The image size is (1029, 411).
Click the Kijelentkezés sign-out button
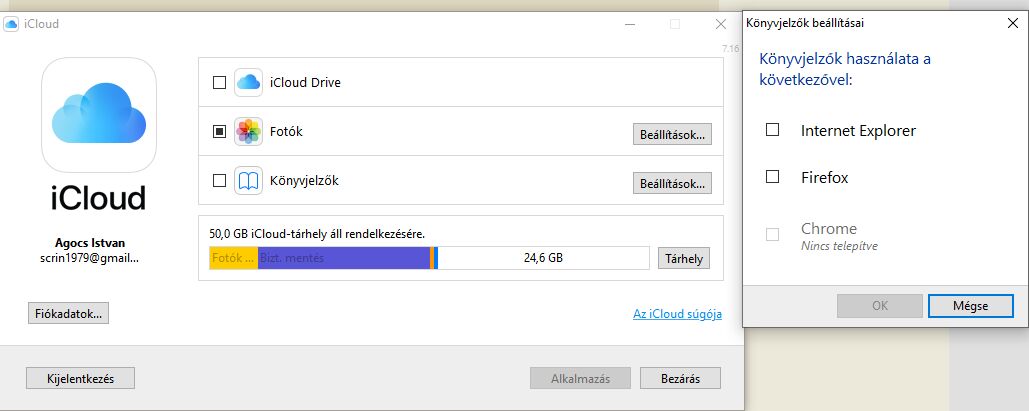tap(81, 378)
